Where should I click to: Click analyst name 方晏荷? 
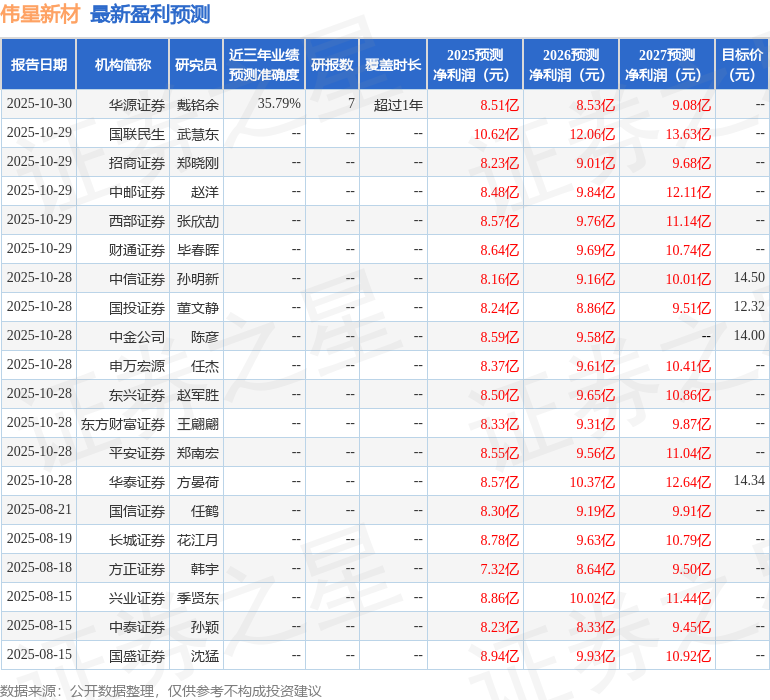(198, 482)
